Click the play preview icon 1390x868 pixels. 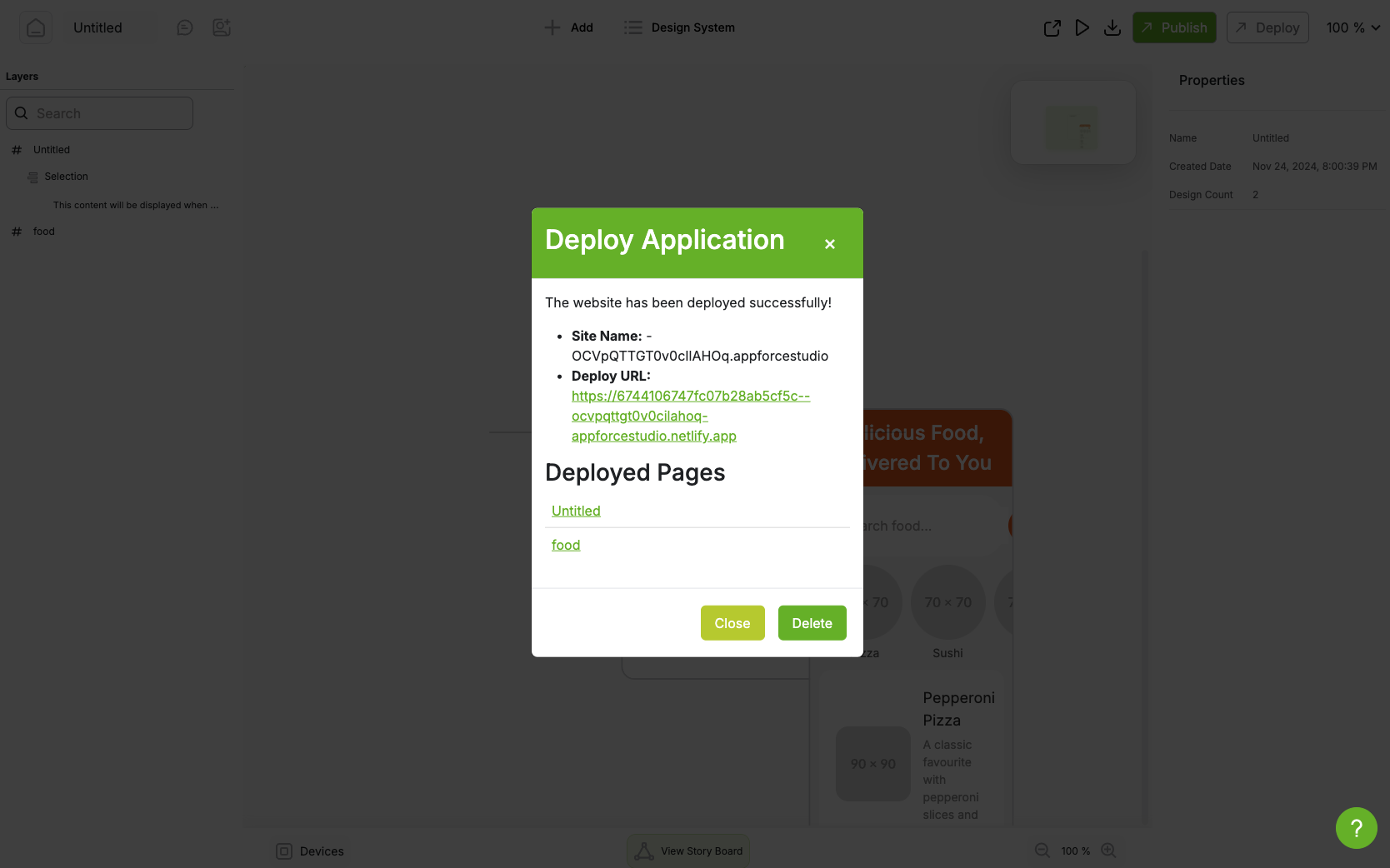coord(1082,27)
